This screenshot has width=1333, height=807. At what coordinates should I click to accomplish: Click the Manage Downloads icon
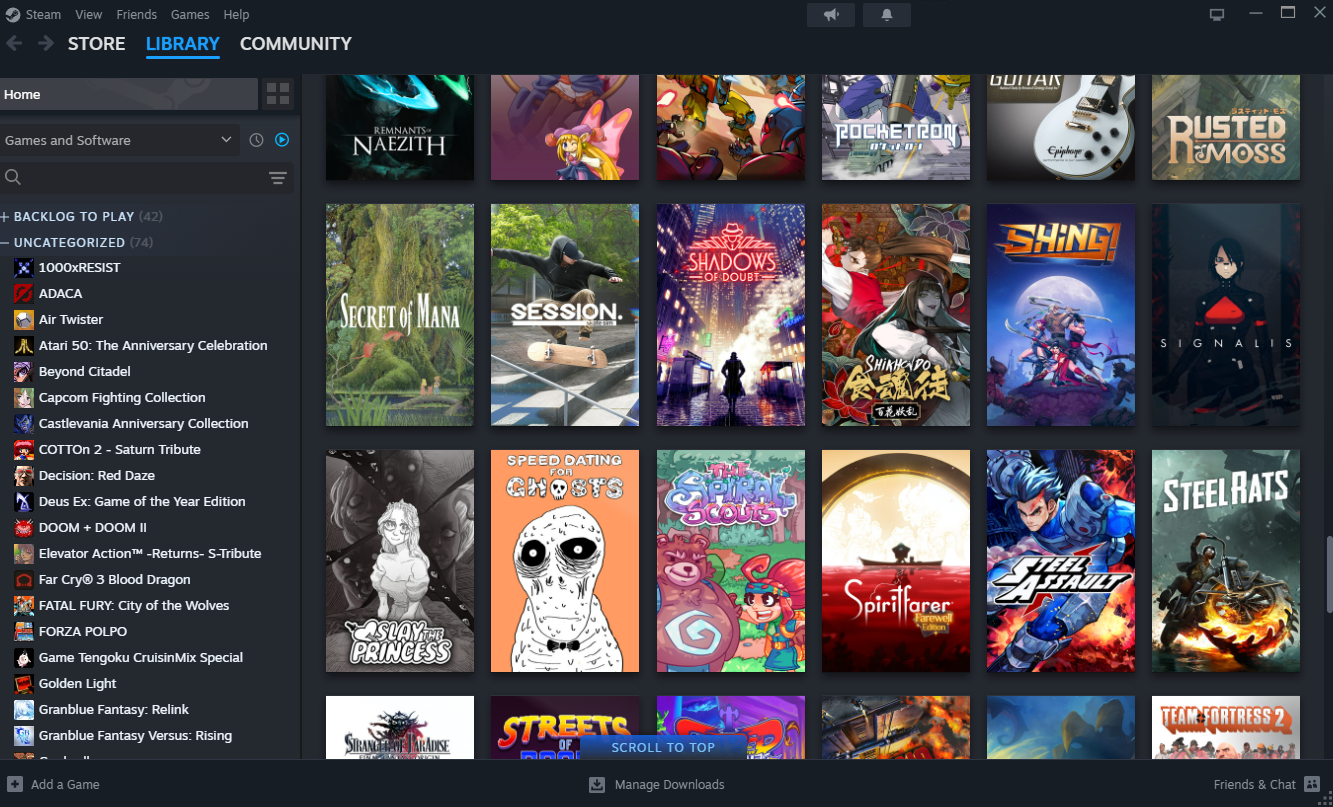pos(597,784)
